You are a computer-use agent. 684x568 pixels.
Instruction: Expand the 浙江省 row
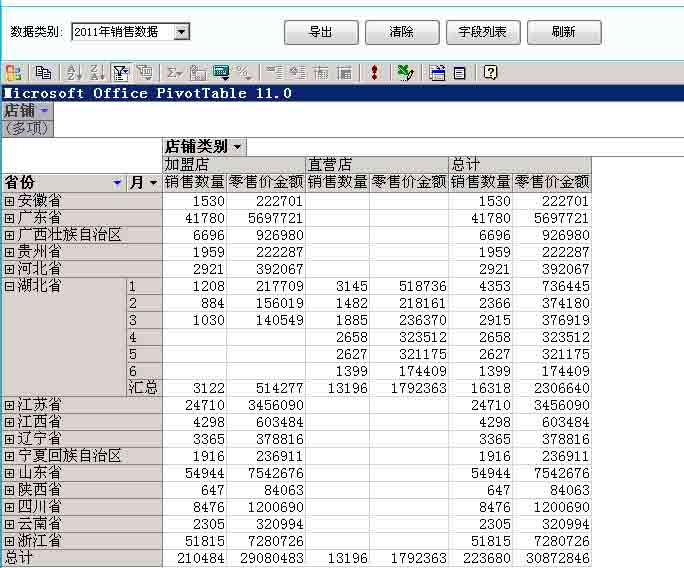pos(9,541)
